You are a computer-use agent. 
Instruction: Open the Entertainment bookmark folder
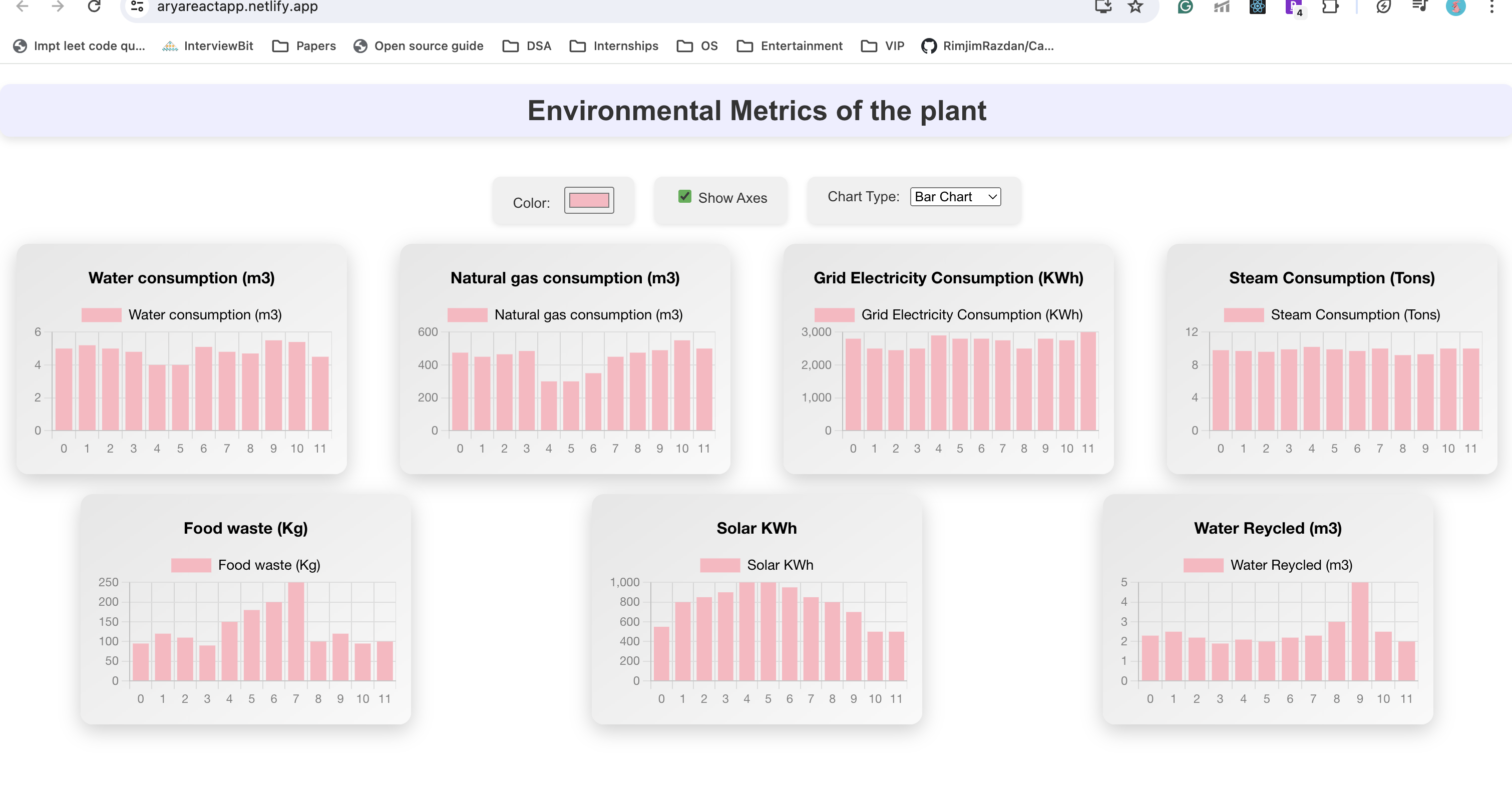(x=790, y=46)
